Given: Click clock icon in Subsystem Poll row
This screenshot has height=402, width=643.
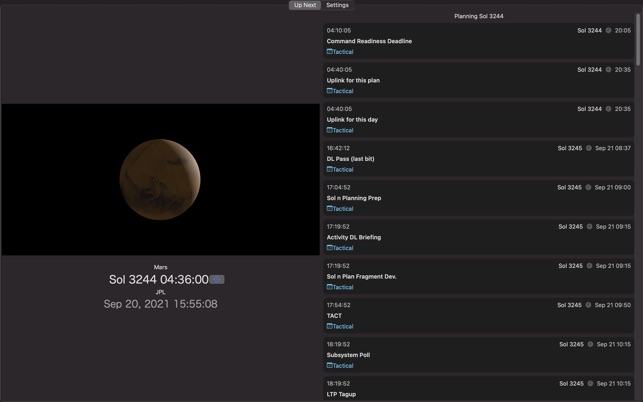Looking at the screenshot, I should (x=591, y=344).
